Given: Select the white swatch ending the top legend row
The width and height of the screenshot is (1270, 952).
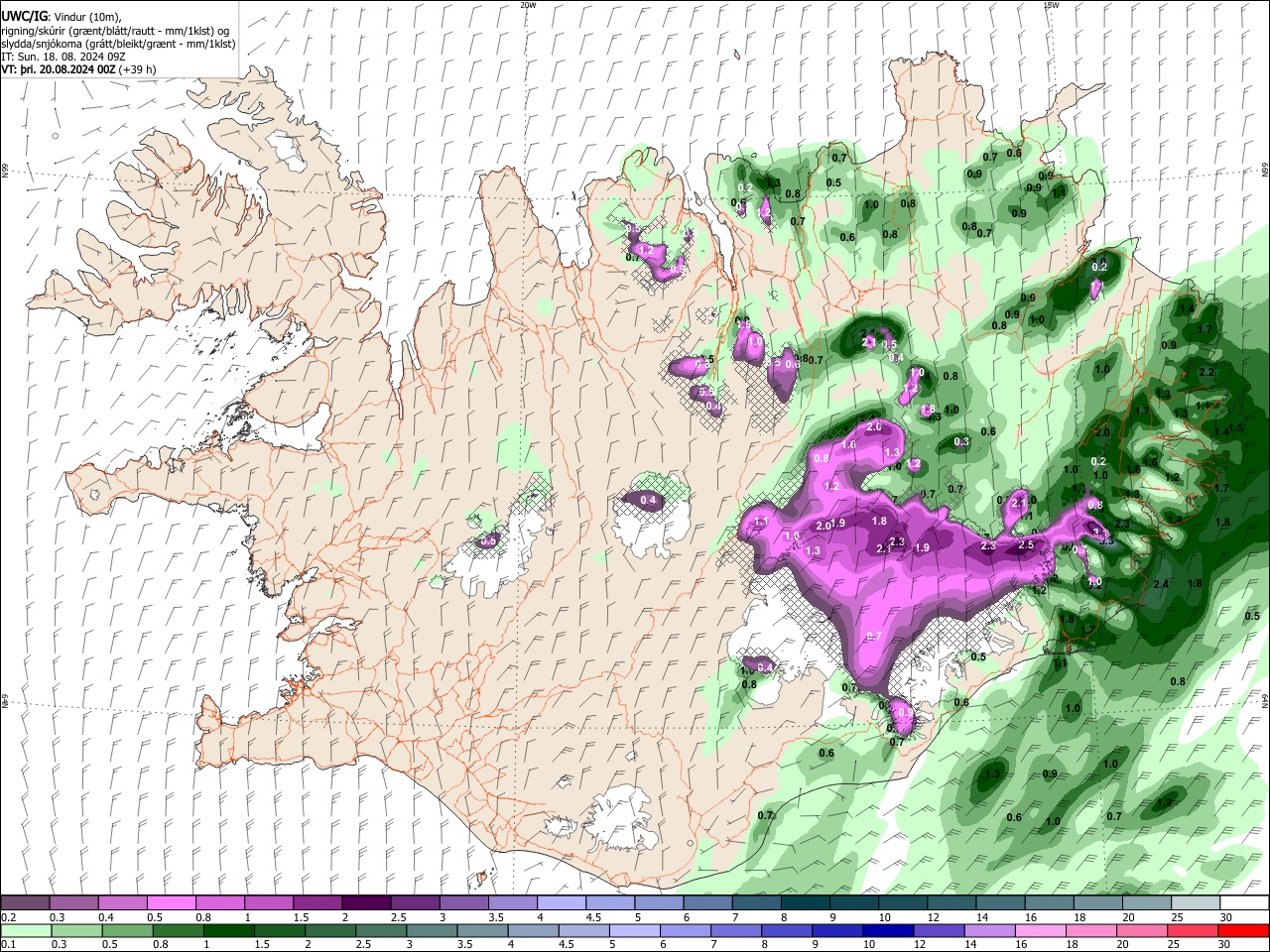Looking at the screenshot, I should 1244,902.
